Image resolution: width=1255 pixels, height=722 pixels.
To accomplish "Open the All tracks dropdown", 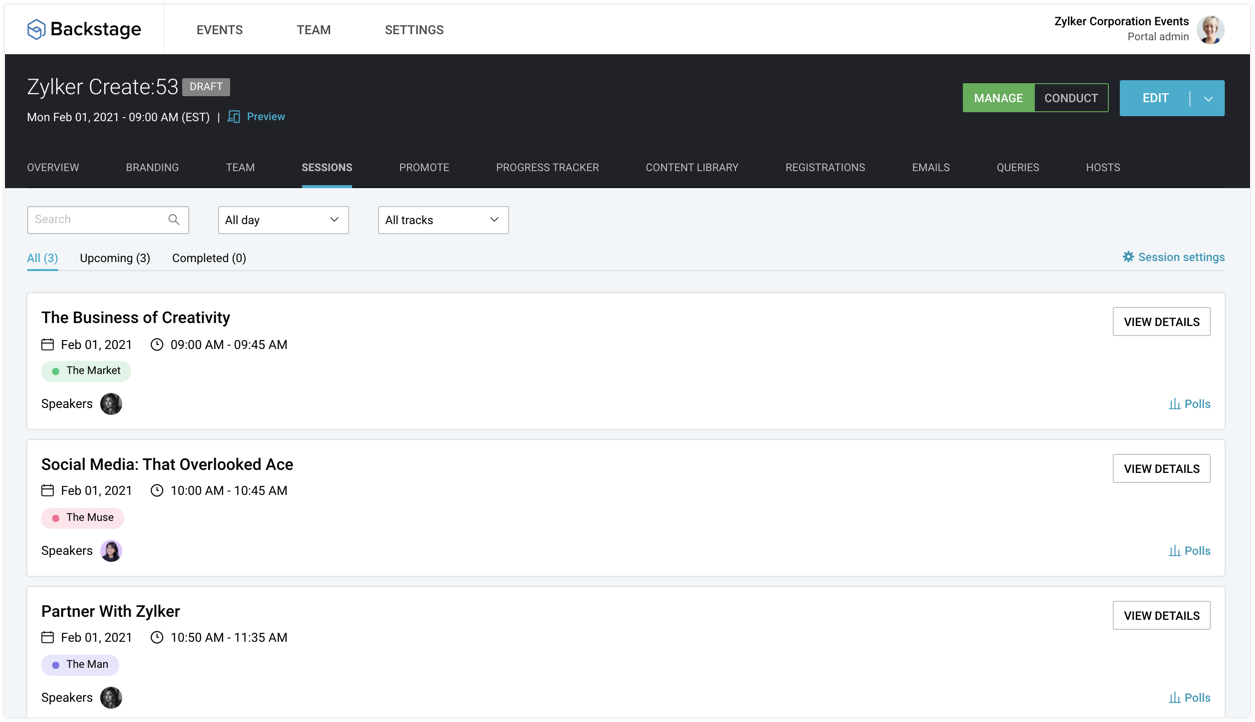I will pos(443,219).
